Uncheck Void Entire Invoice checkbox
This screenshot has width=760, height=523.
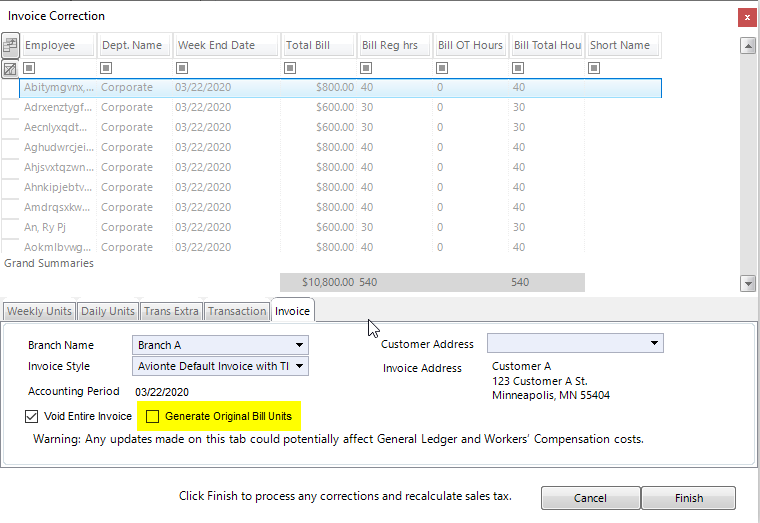tap(32, 416)
